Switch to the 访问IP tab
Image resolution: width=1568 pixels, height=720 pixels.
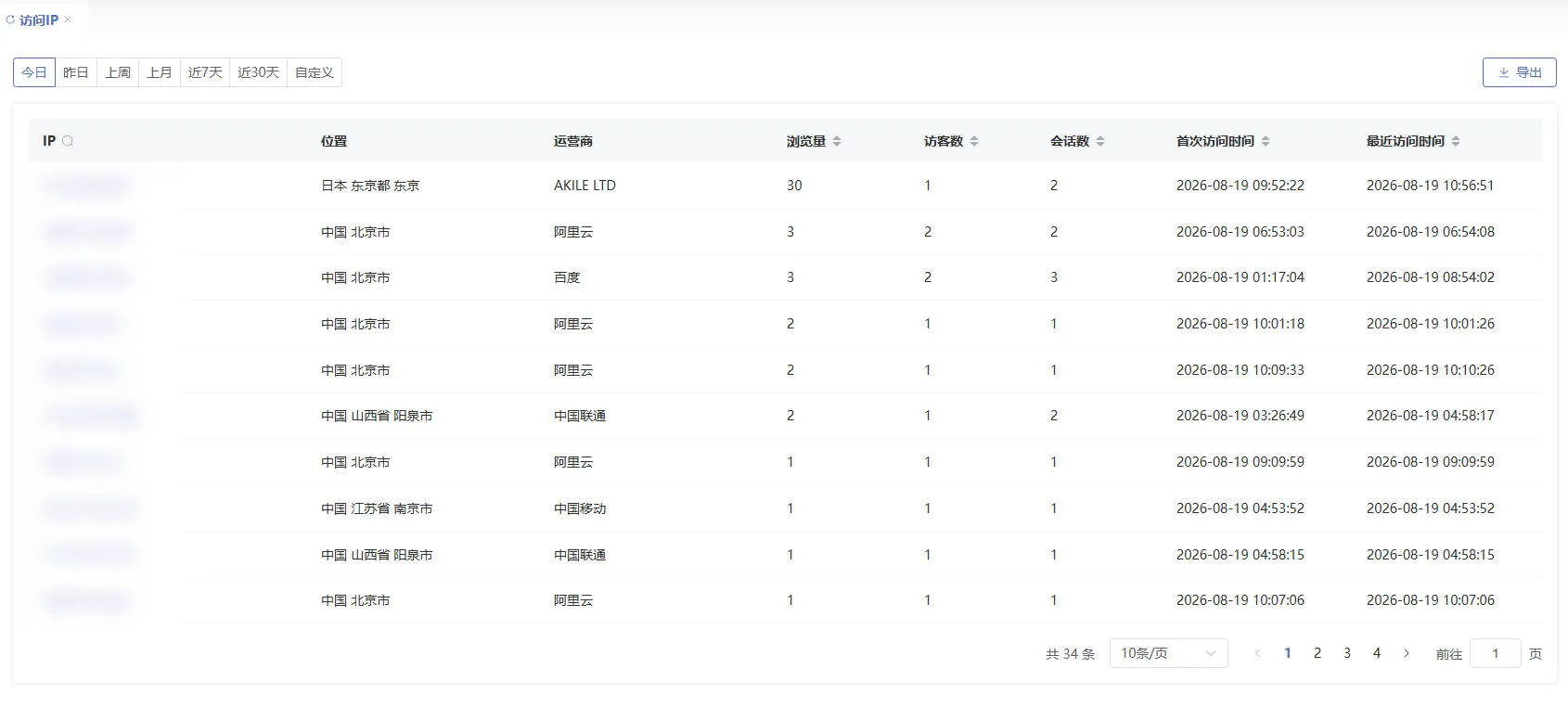pos(39,19)
